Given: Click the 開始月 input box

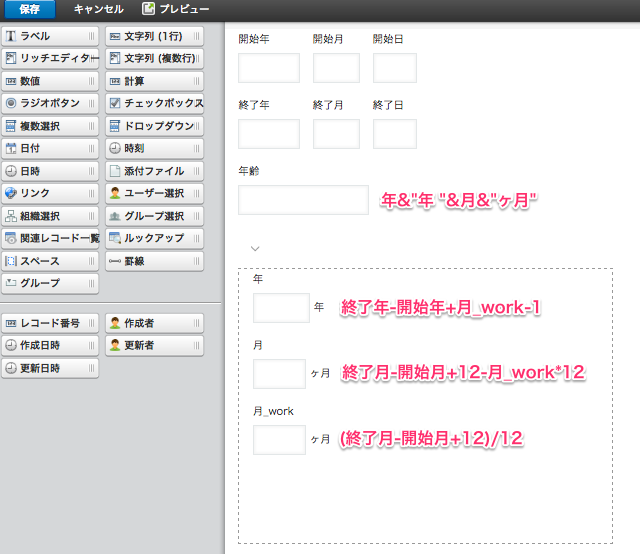Looking at the screenshot, I should (x=336, y=68).
